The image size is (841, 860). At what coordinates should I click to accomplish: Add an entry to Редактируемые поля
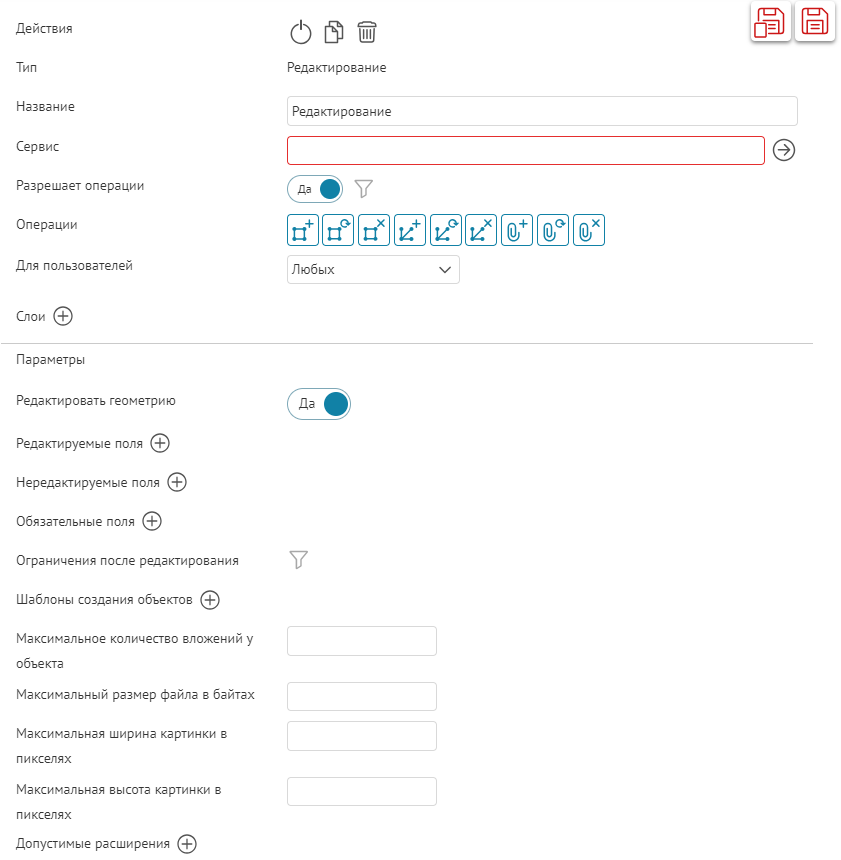tap(160, 443)
